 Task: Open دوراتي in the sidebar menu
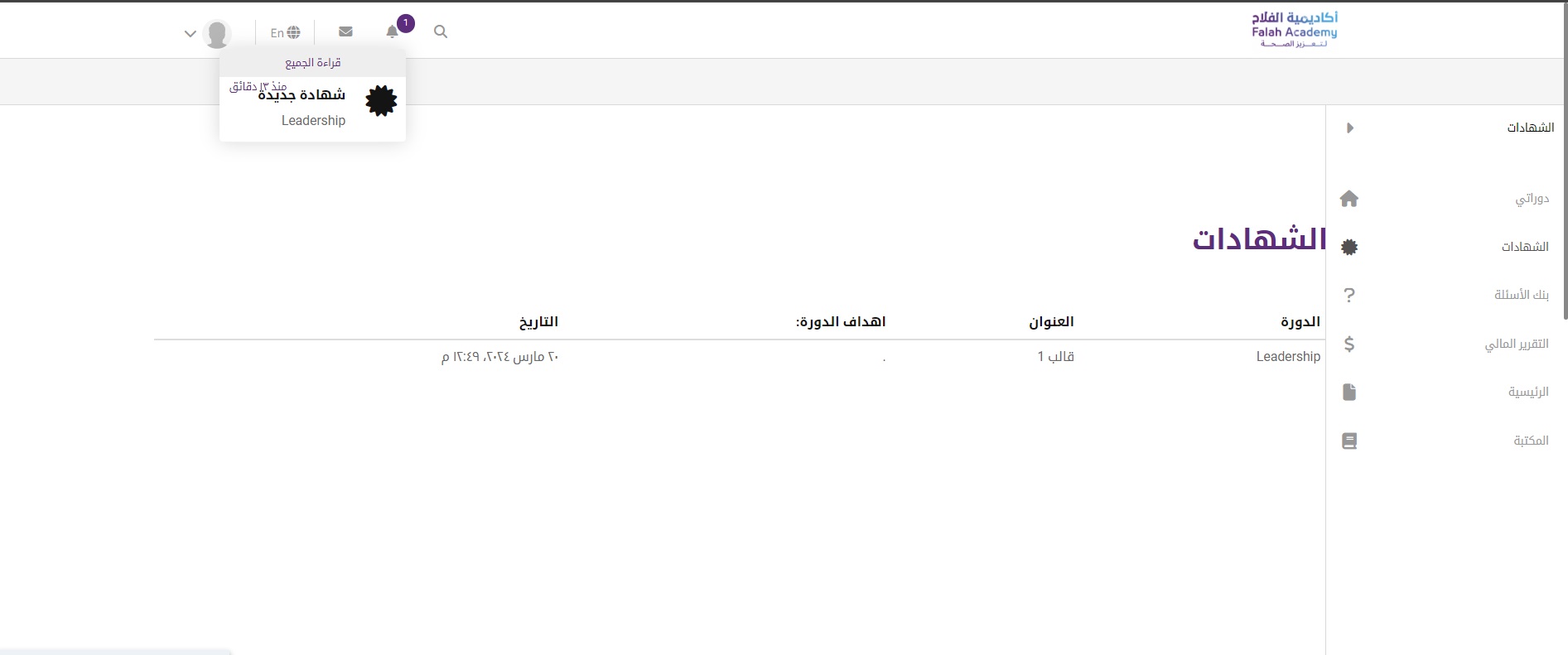pyautogui.click(x=1532, y=199)
